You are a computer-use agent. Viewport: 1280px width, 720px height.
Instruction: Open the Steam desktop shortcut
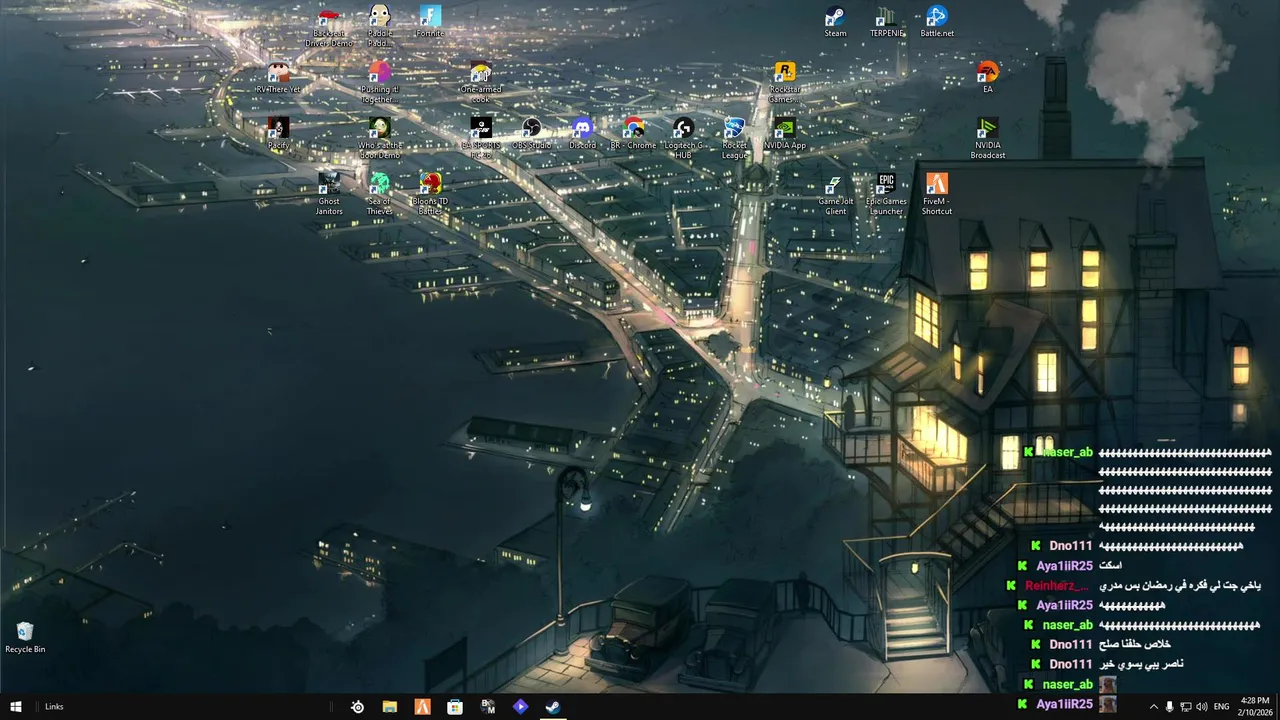point(835,22)
